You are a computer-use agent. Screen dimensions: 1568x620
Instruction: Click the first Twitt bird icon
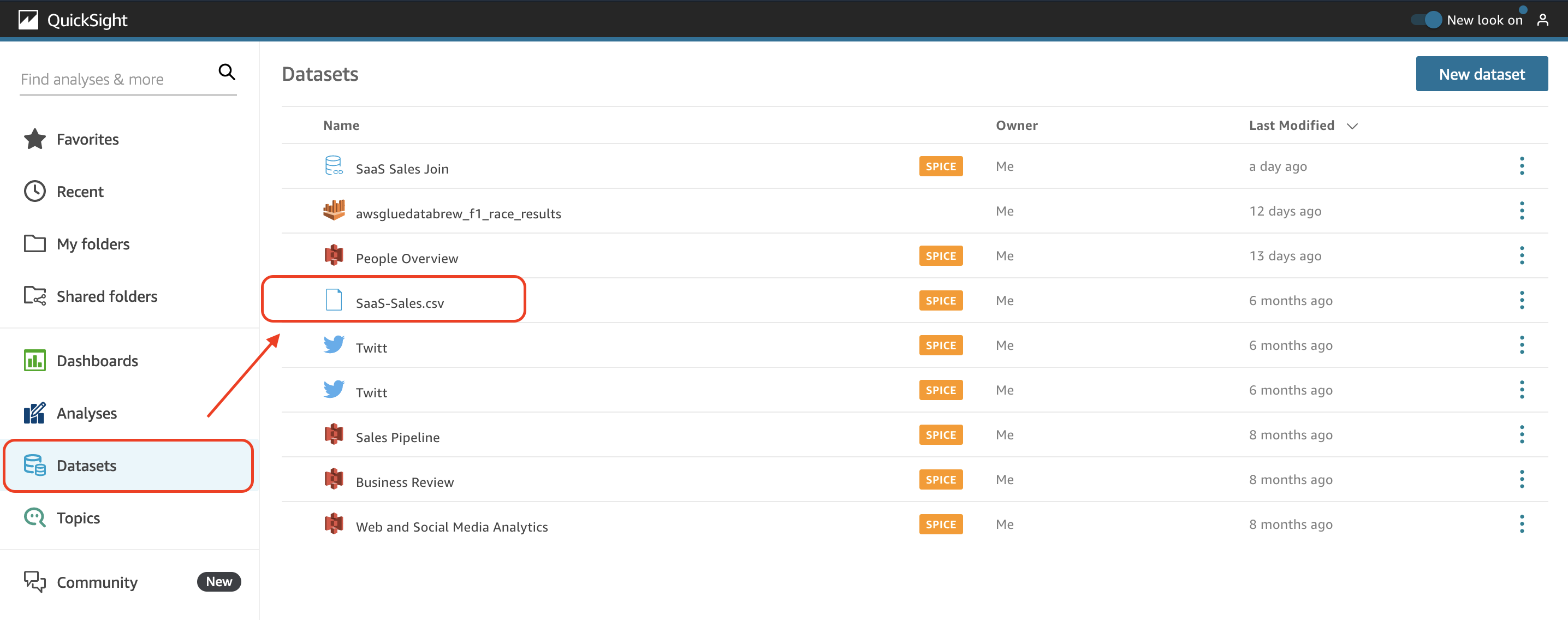334,345
